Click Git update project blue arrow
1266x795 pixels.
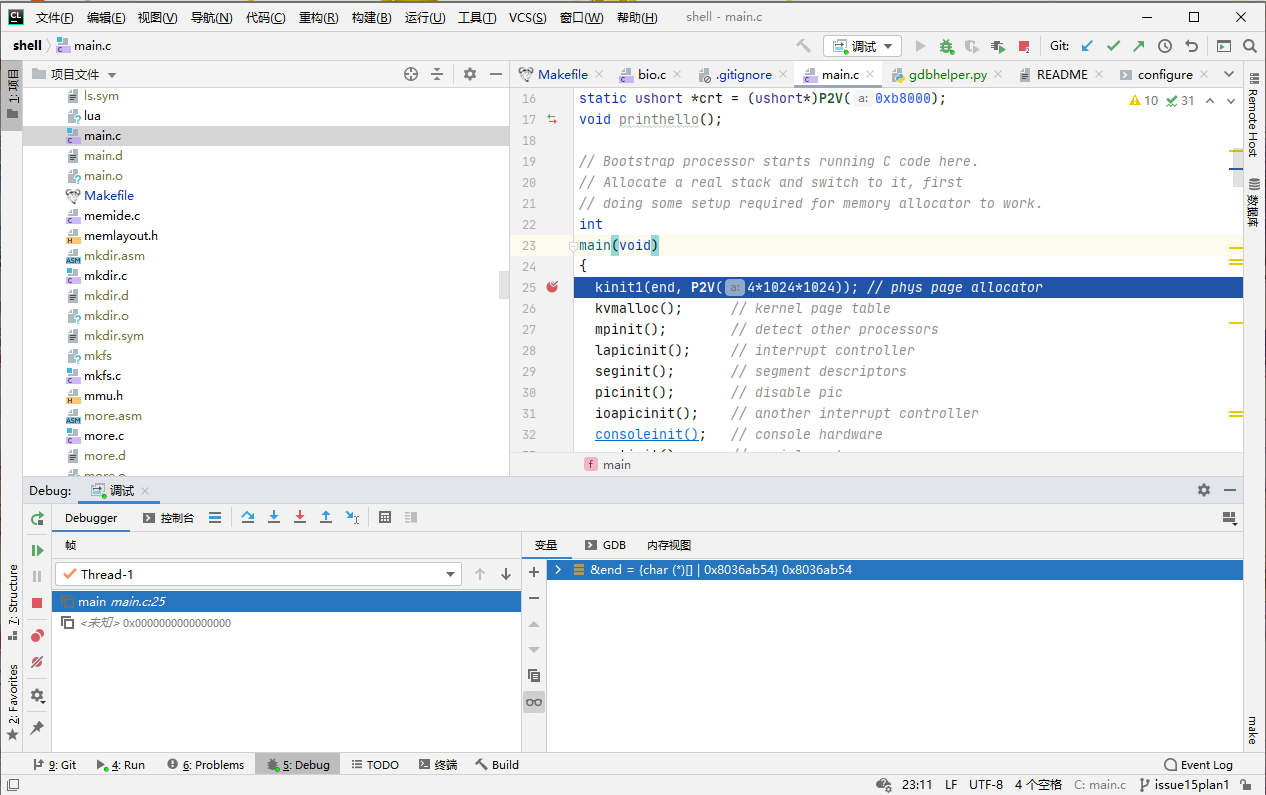click(1087, 46)
